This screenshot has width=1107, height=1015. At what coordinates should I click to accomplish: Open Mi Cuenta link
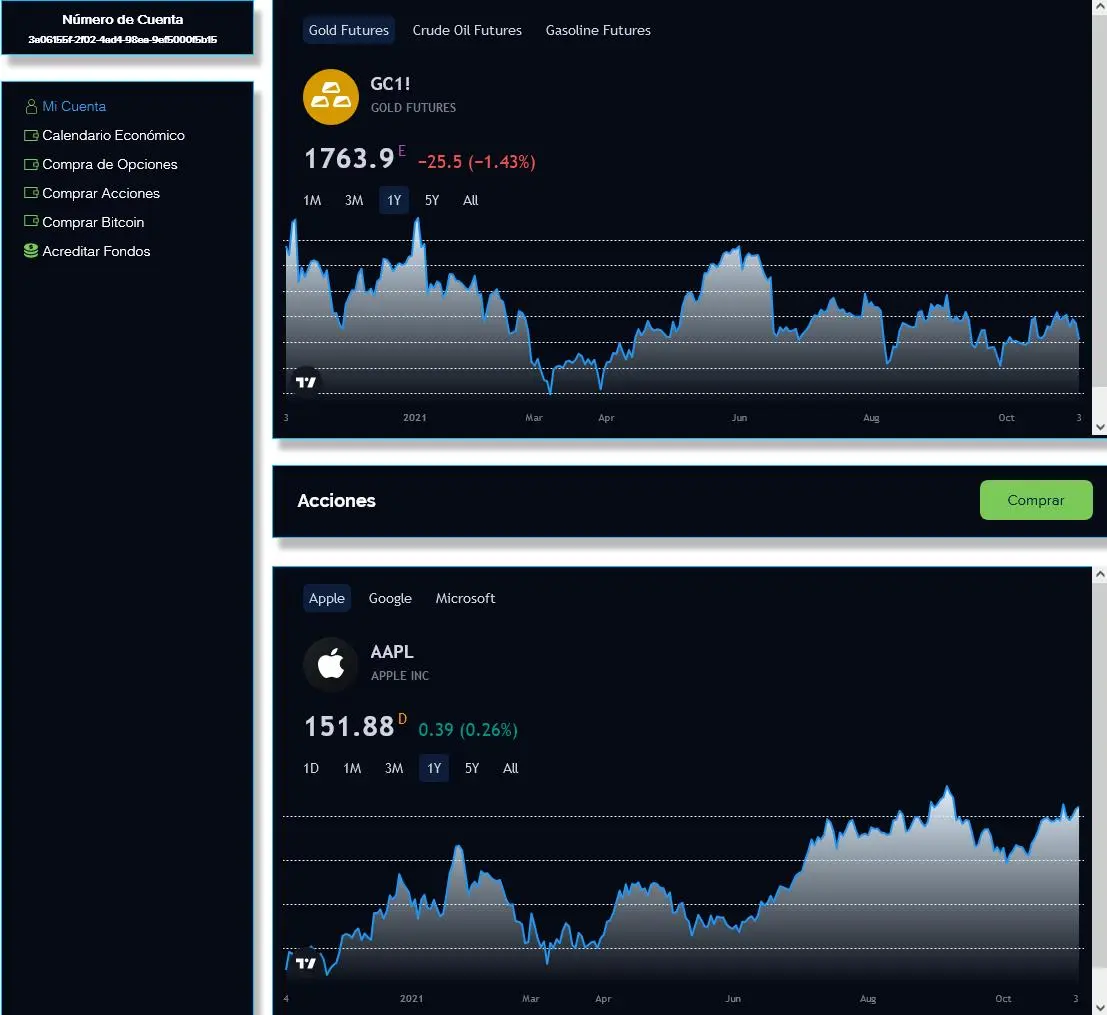click(74, 107)
